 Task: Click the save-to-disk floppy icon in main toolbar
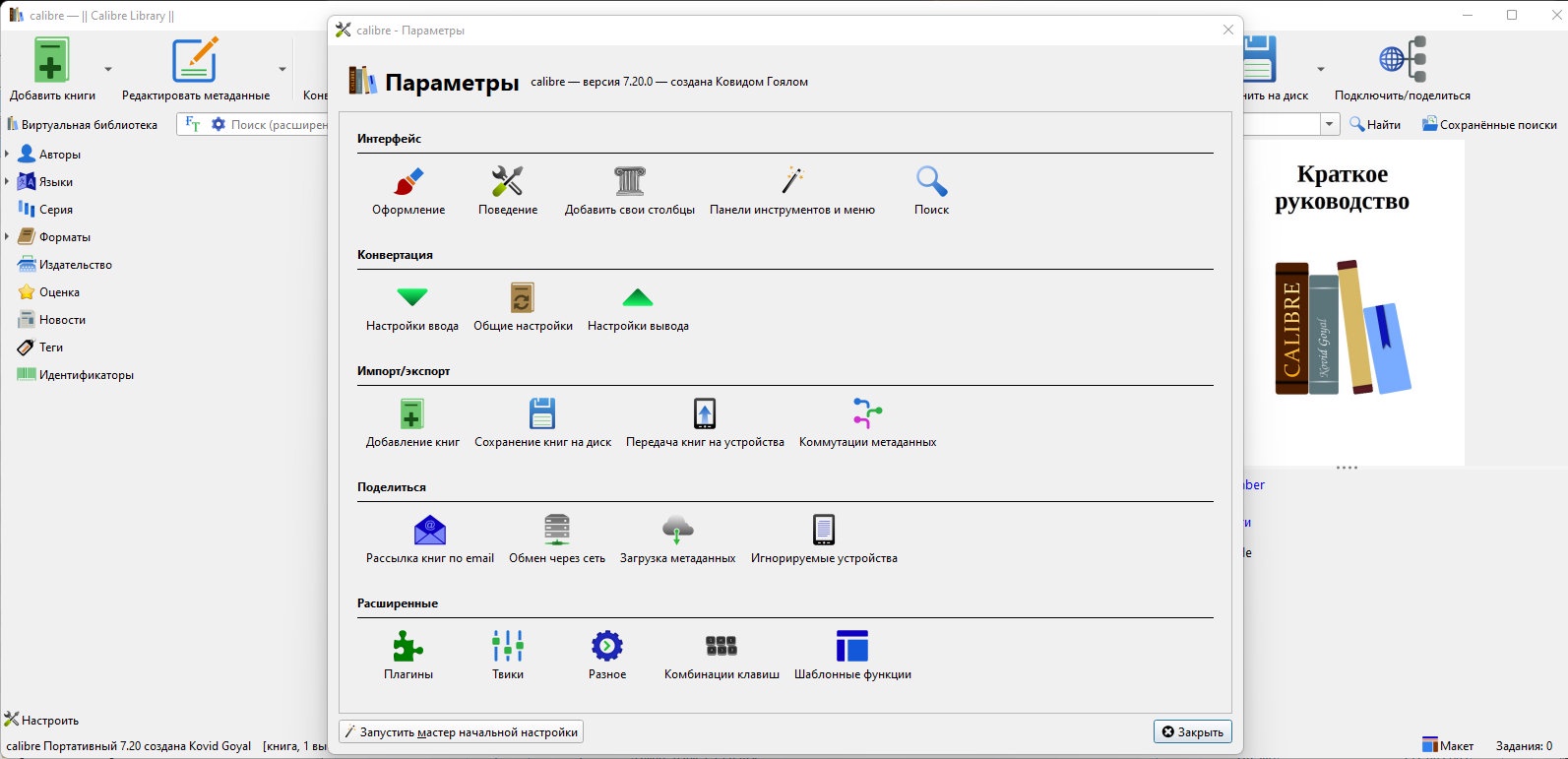point(1261,59)
